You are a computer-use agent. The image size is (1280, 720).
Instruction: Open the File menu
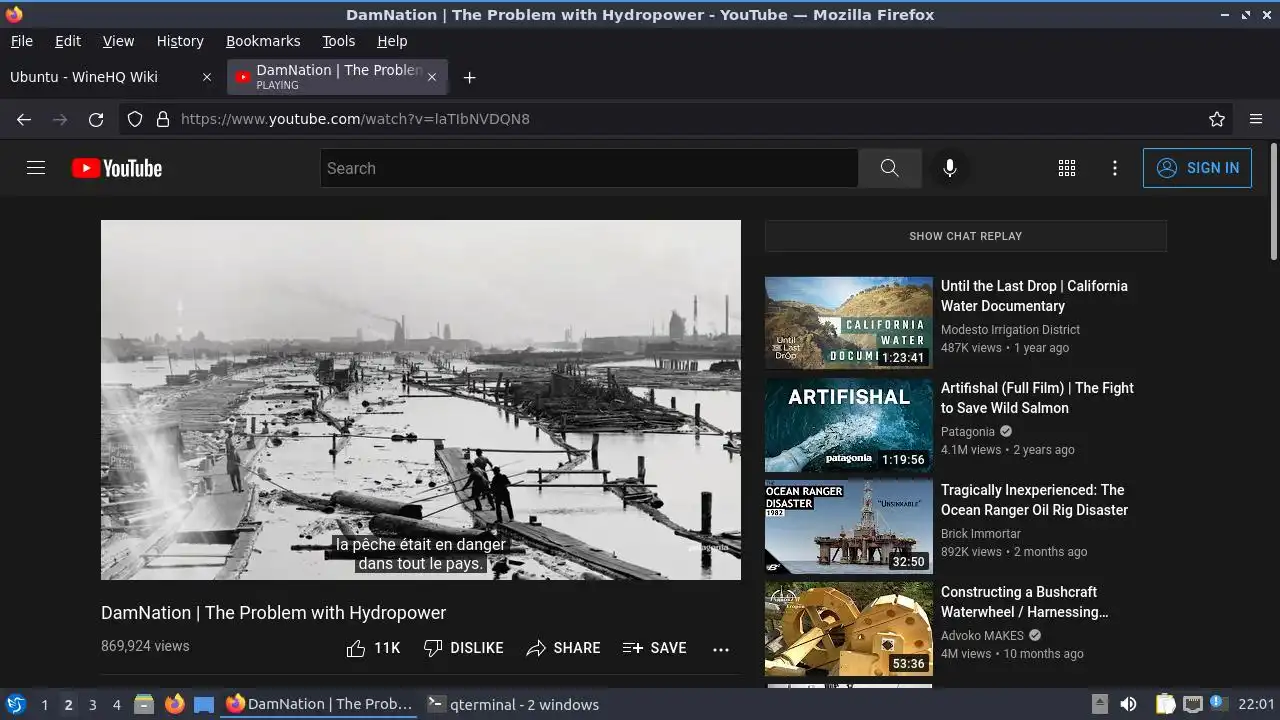pyautogui.click(x=21, y=41)
